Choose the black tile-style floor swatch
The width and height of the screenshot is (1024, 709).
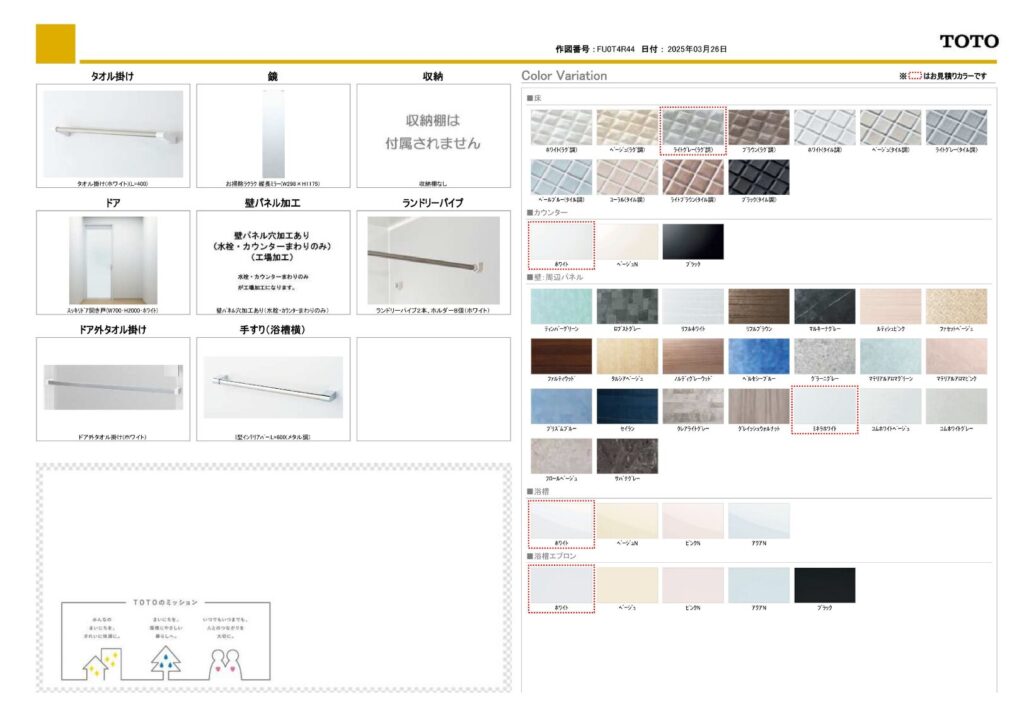(x=758, y=177)
